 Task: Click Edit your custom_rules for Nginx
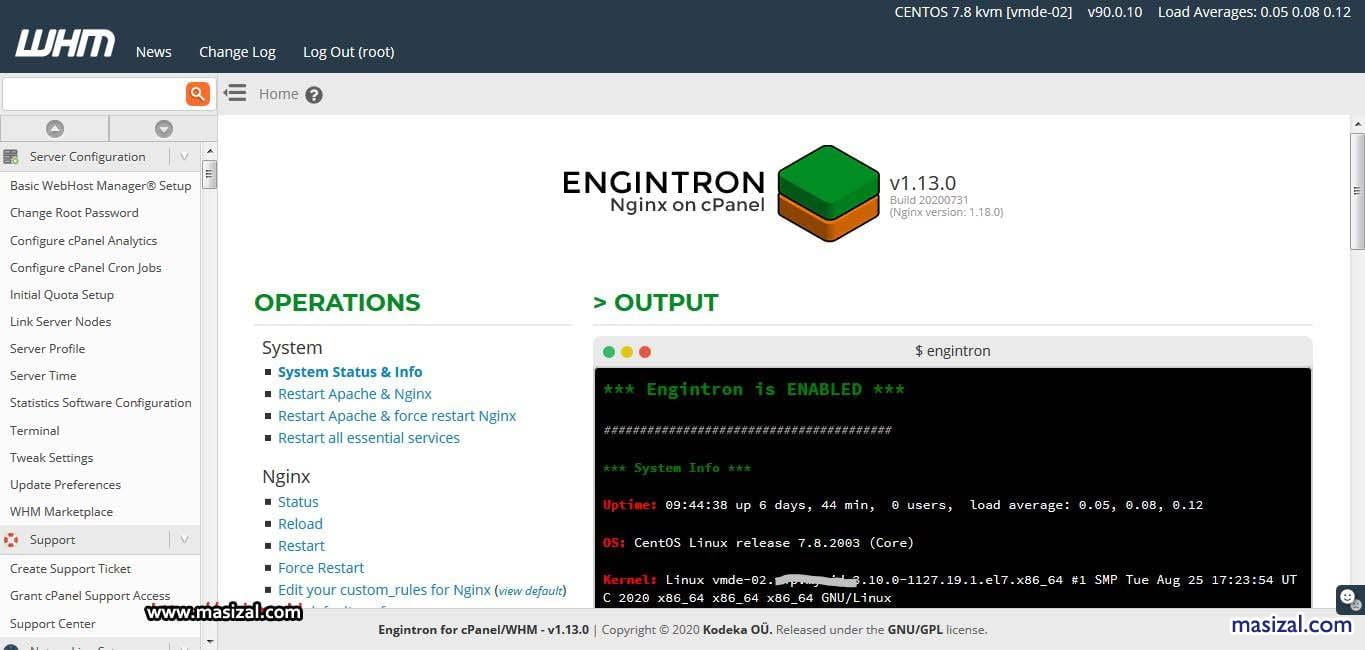[x=384, y=590]
